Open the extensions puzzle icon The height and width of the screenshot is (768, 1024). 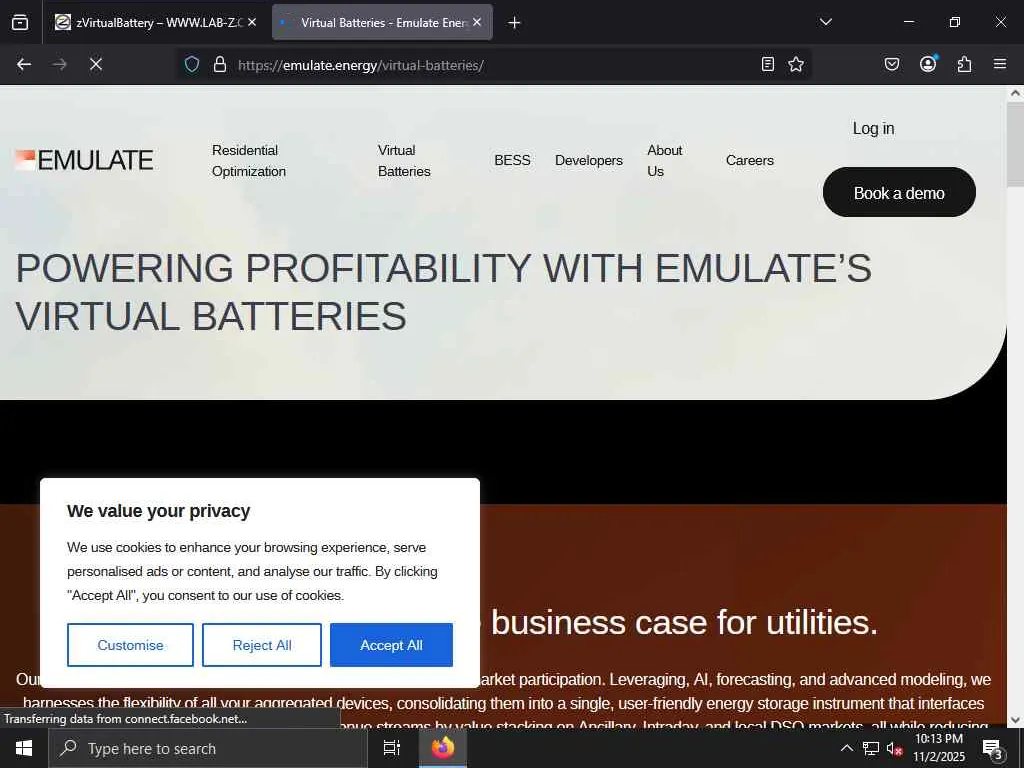[964, 64]
